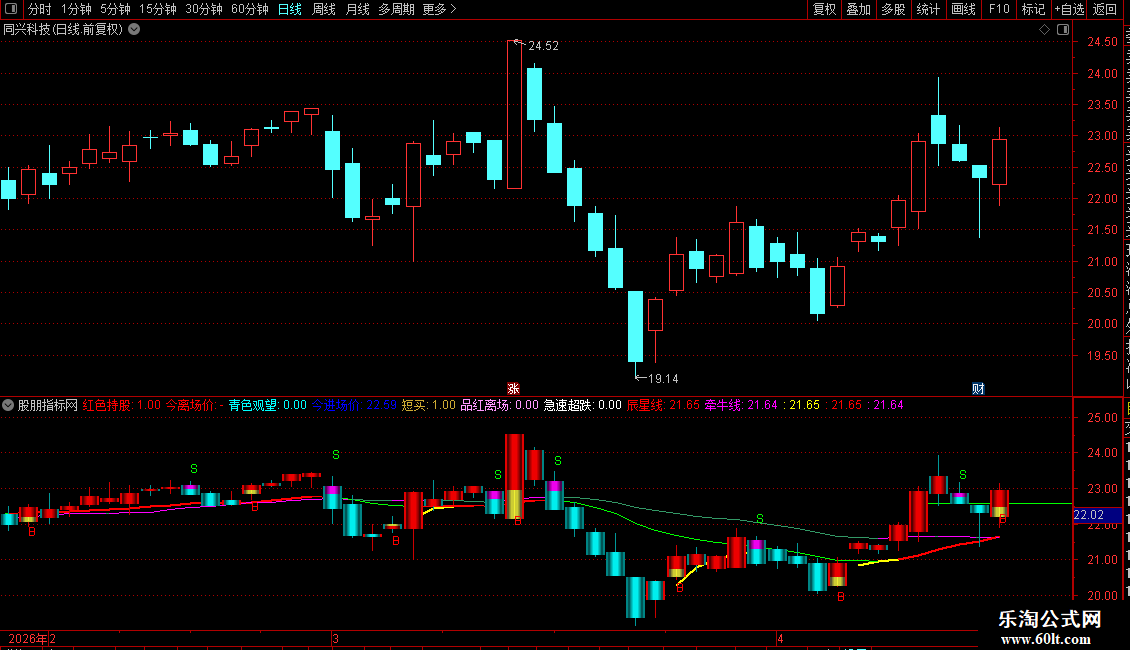This screenshot has height=650, width=1130.
Task: Select the 15分钟 period tab
Action: pyautogui.click(x=157, y=9)
